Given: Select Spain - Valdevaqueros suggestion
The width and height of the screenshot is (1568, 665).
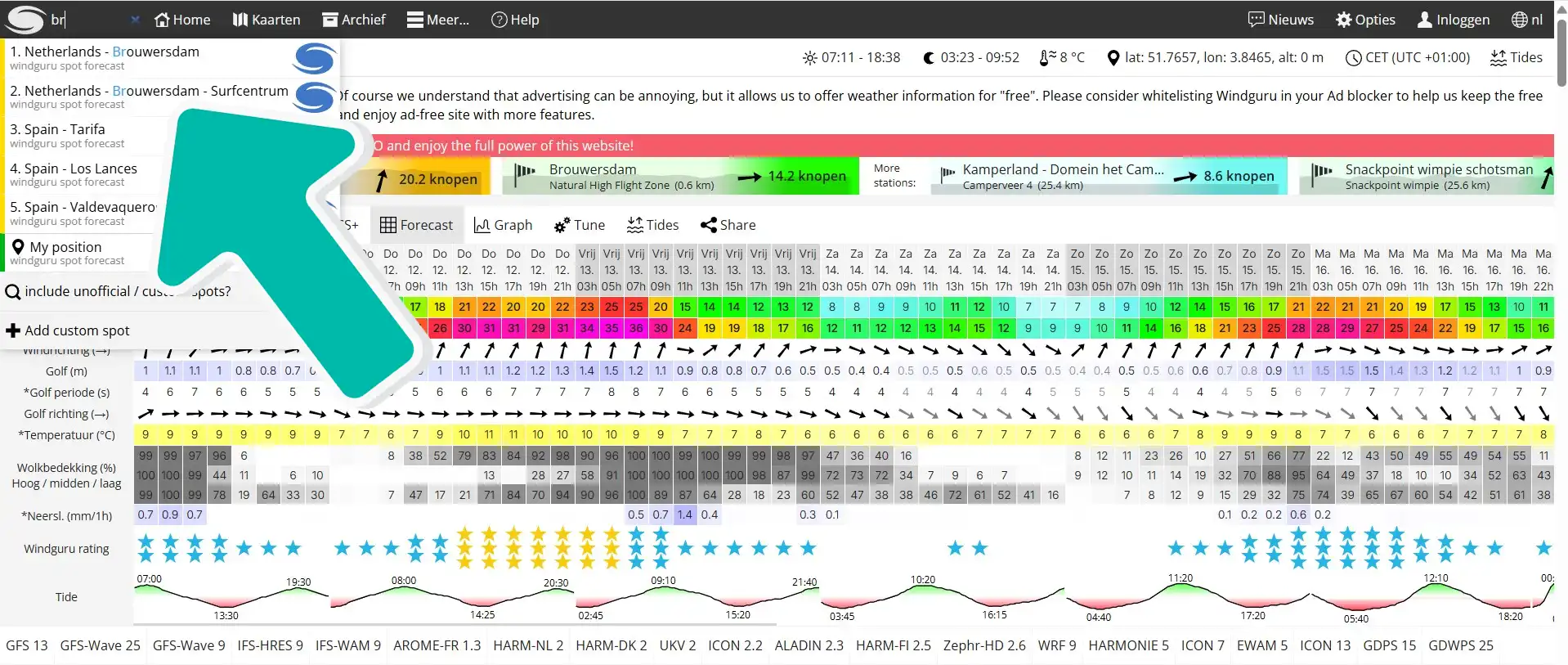Looking at the screenshot, I should pyautogui.click(x=82, y=213).
